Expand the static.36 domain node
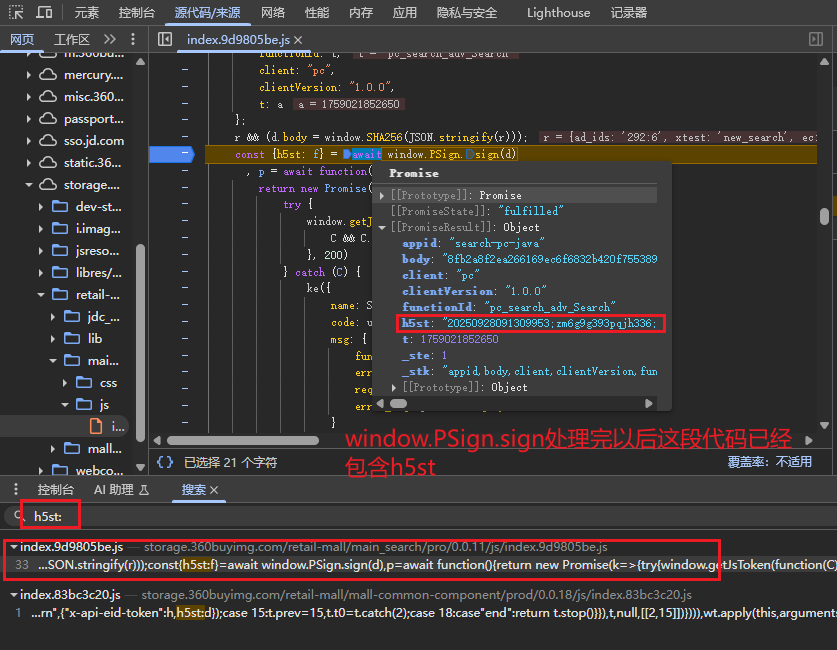 point(28,162)
